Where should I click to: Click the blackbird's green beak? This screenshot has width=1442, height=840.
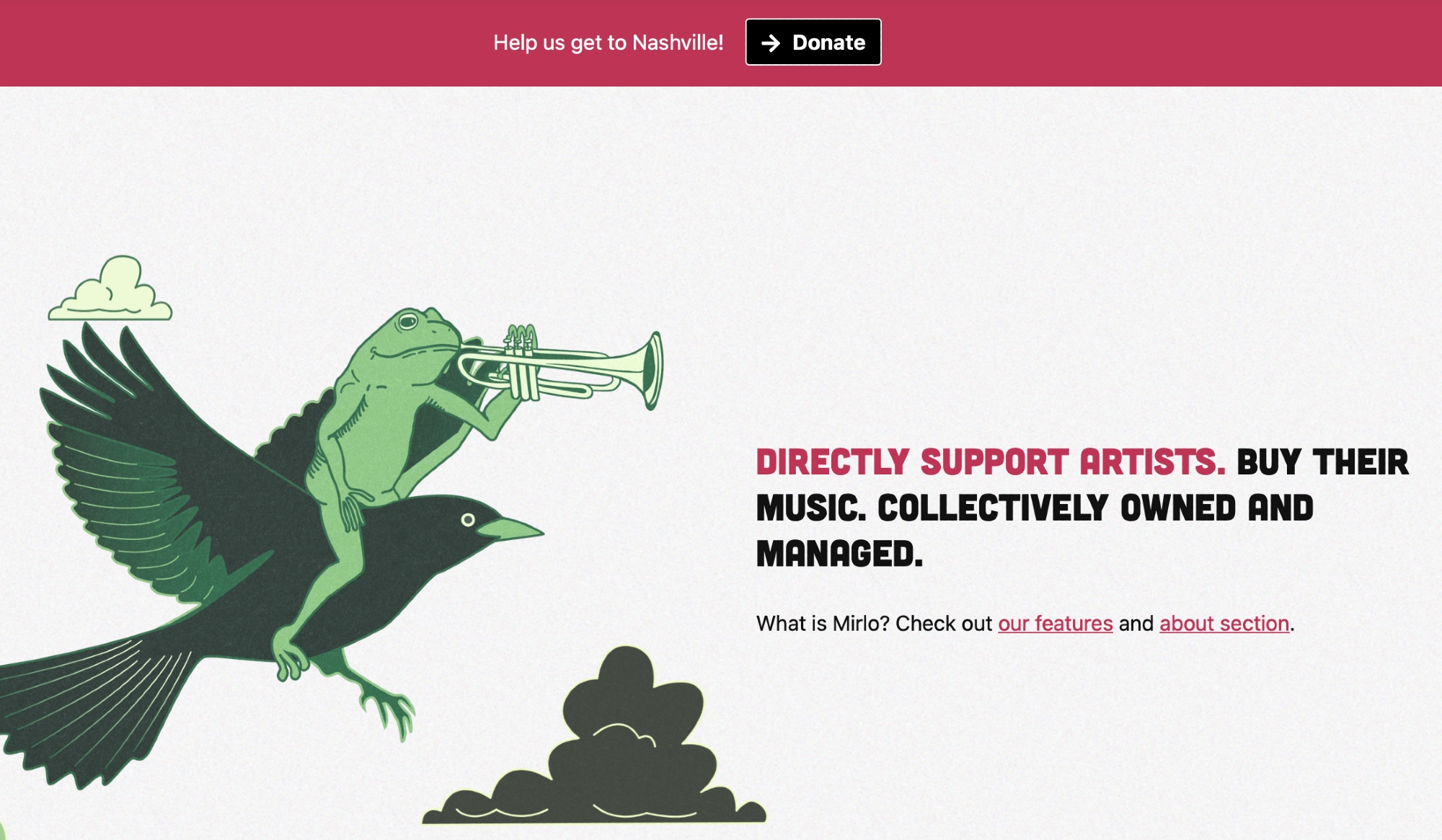(x=508, y=530)
